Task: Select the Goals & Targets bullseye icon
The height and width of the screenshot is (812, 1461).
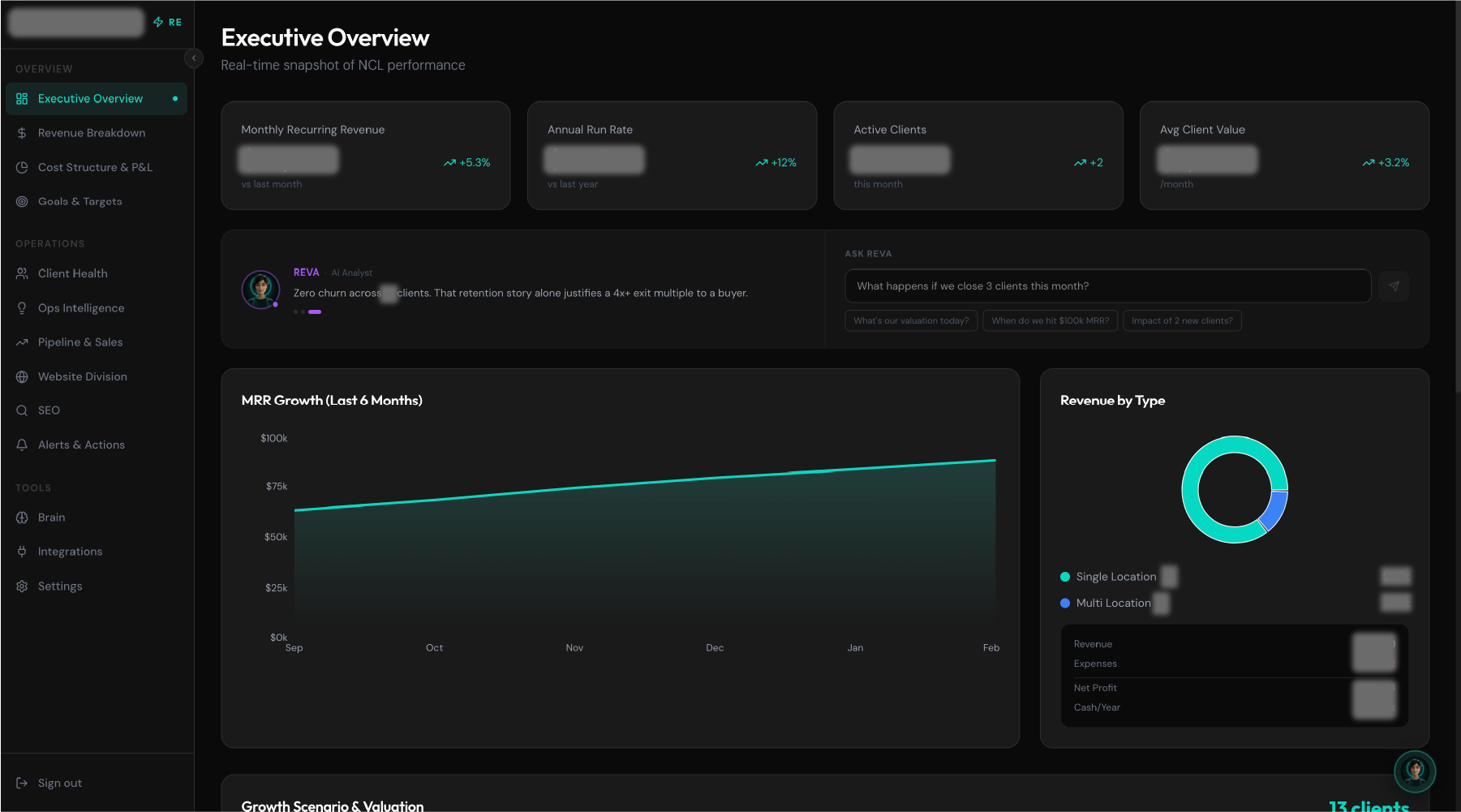Action: point(22,201)
